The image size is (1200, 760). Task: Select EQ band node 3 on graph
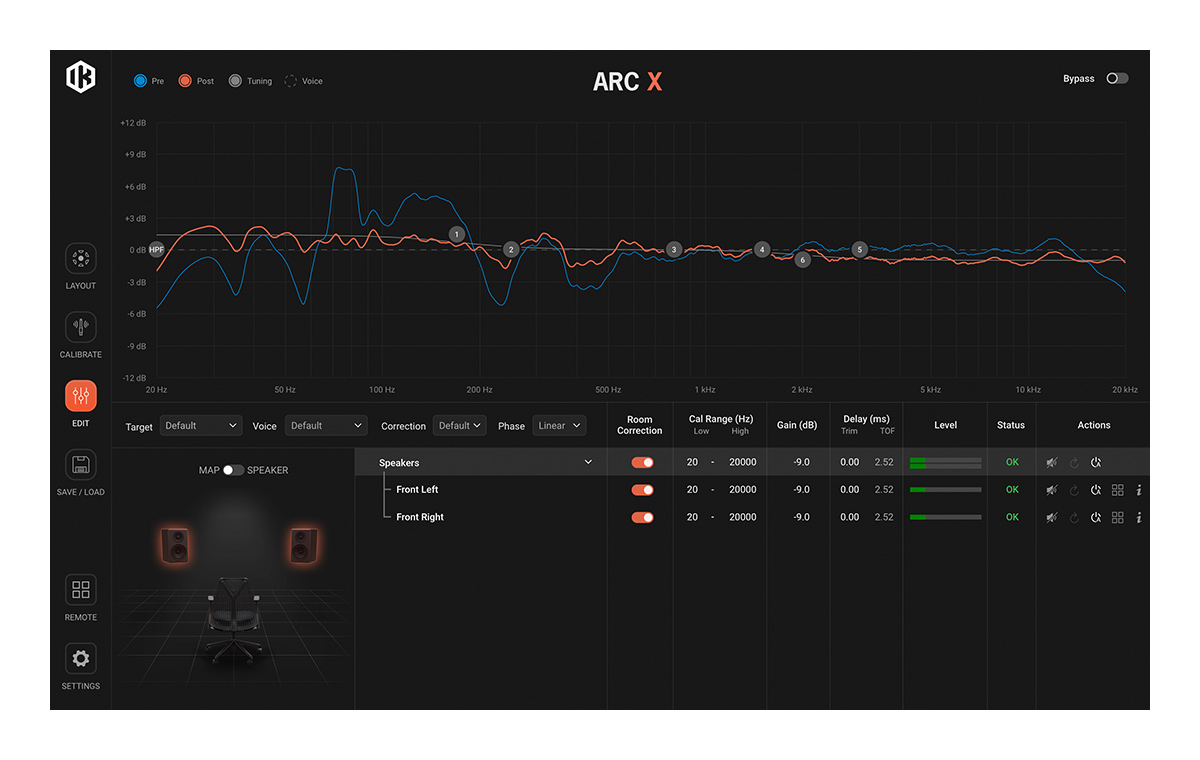click(x=674, y=250)
